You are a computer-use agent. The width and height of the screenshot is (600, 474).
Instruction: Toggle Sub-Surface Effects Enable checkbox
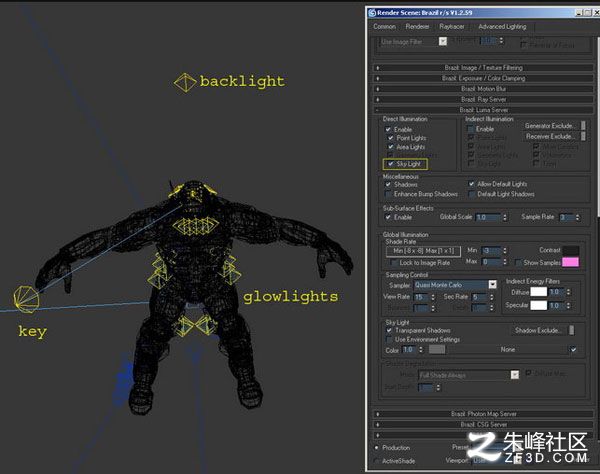(x=388, y=217)
